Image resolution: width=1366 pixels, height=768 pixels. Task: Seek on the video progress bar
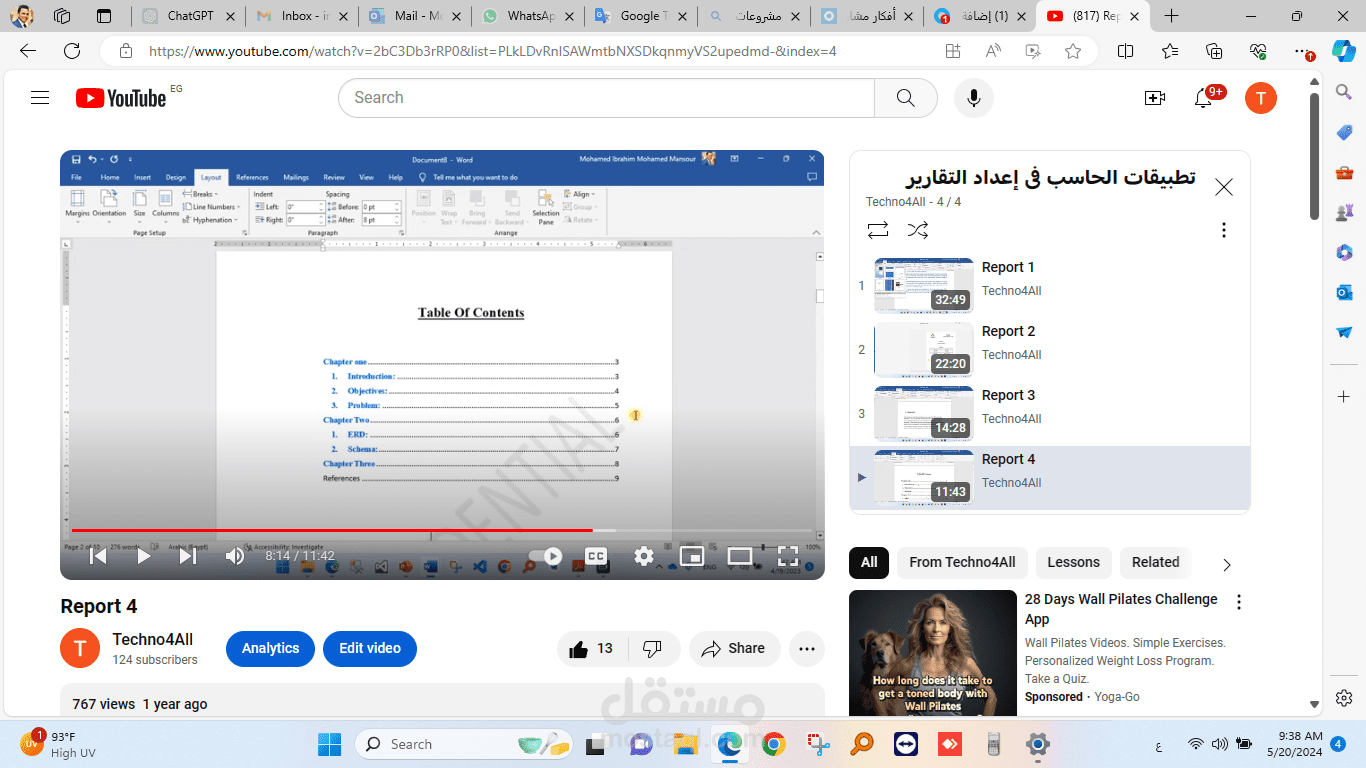pyautogui.click(x=442, y=530)
